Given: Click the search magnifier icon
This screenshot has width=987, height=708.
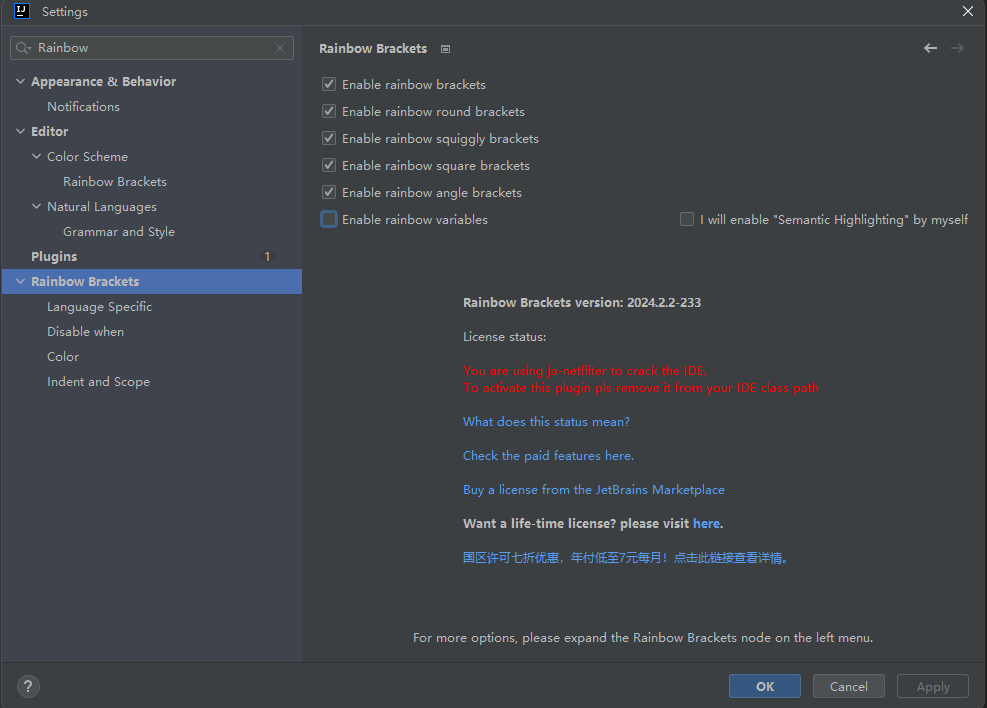Looking at the screenshot, I should coord(23,48).
